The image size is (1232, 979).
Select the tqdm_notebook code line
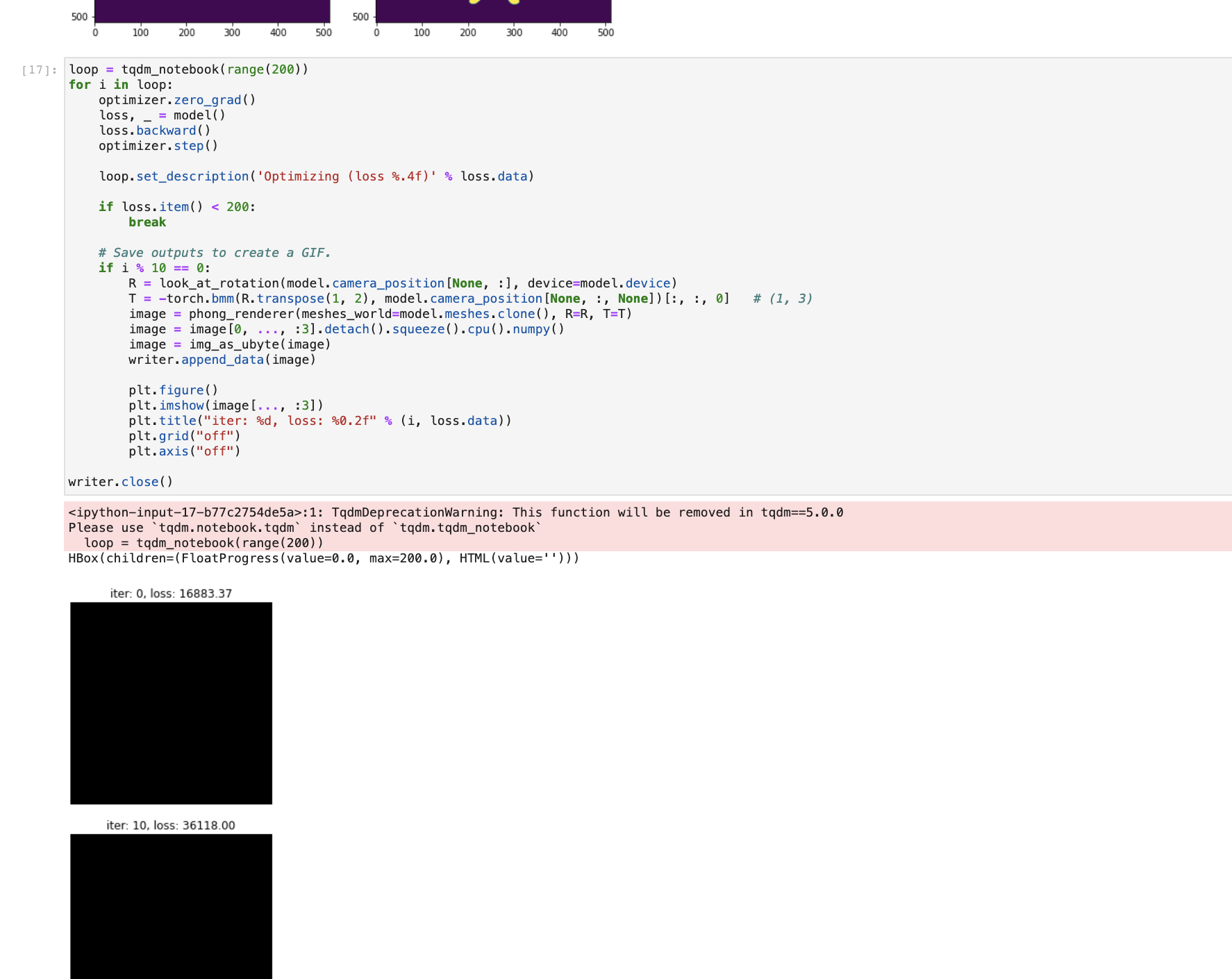point(188,69)
